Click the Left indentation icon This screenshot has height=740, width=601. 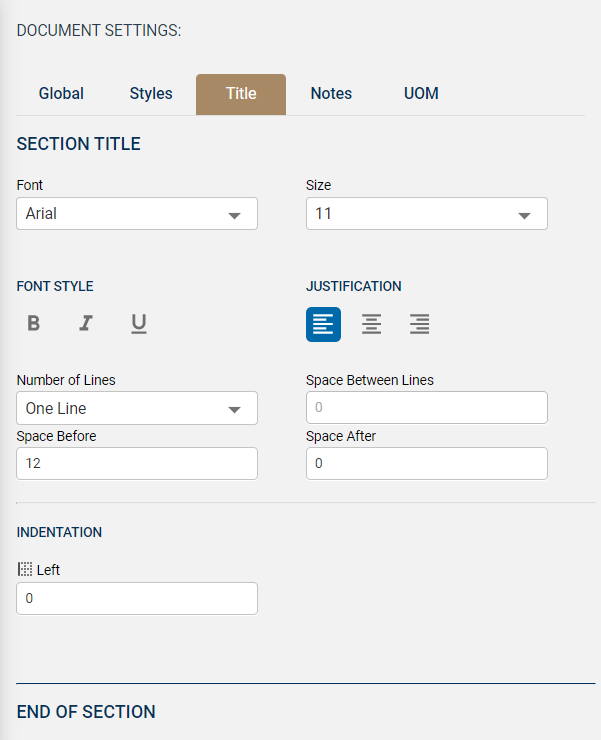click(25, 569)
